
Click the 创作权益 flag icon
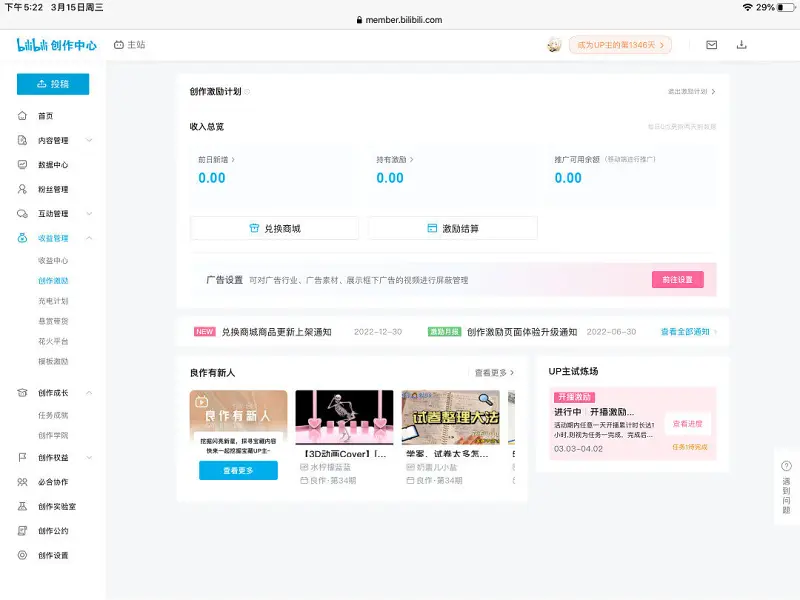click(22, 457)
